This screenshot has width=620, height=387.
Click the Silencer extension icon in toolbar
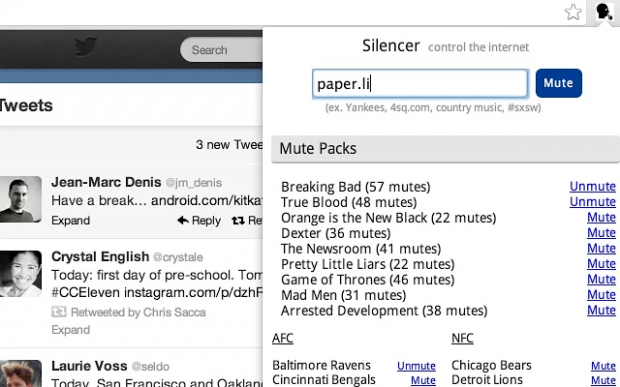click(x=603, y=11)
